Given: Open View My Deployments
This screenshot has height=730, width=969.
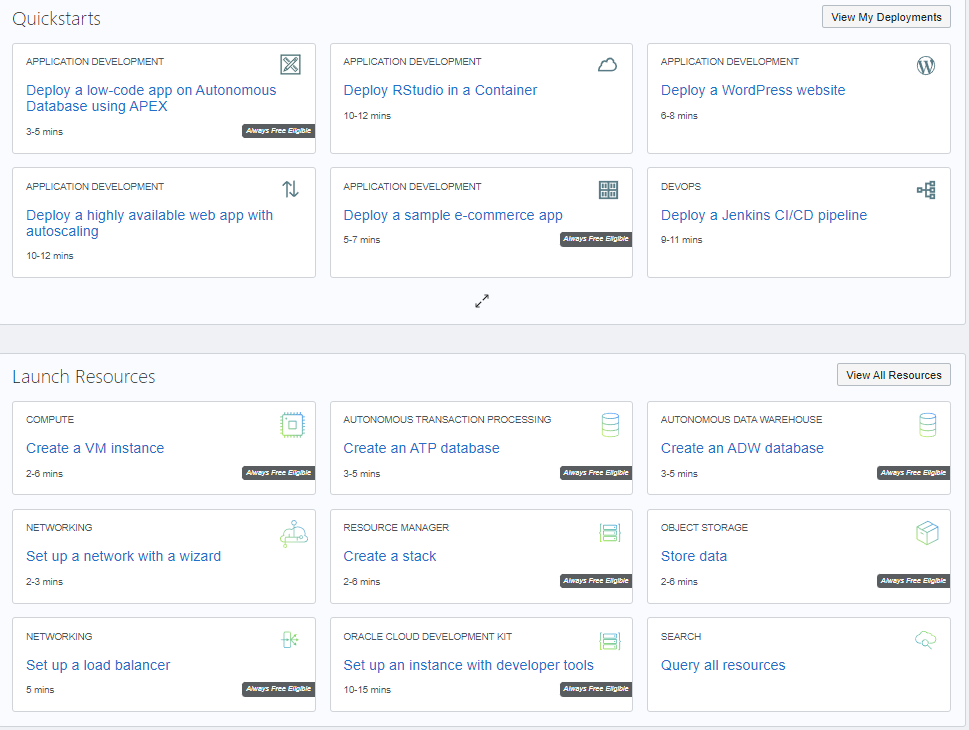Looking at the screenshot, I should (x=886, y=17).
